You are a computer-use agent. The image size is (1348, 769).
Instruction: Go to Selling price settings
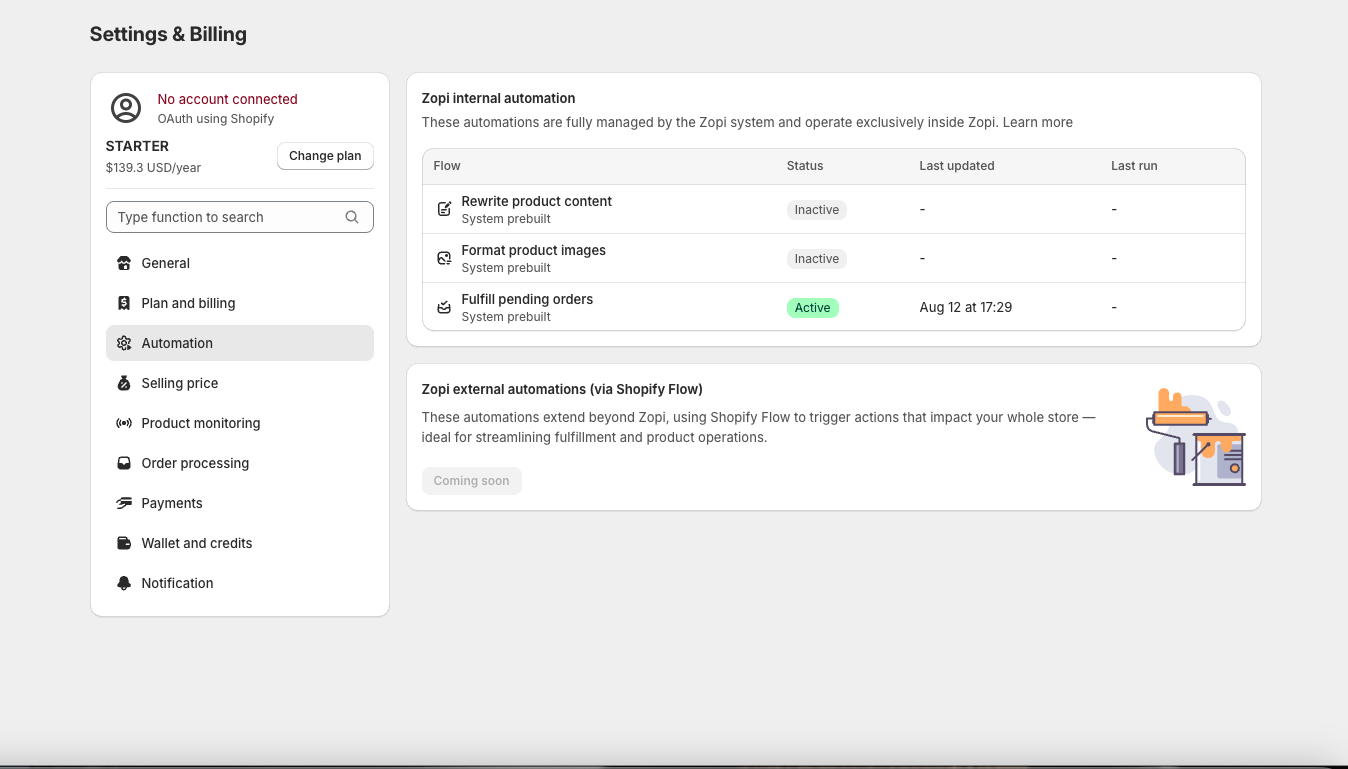(x=240, y=383)
